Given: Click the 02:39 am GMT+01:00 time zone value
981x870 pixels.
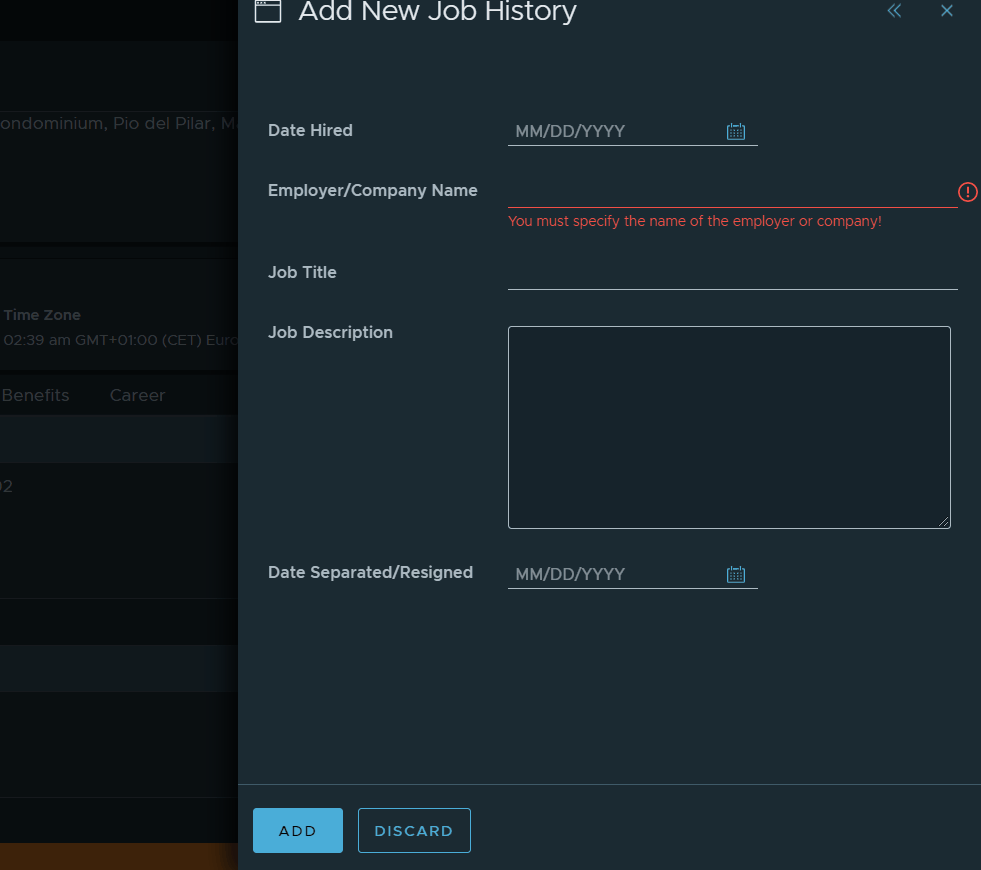Looking at the screenshot, I should point(120,340).
